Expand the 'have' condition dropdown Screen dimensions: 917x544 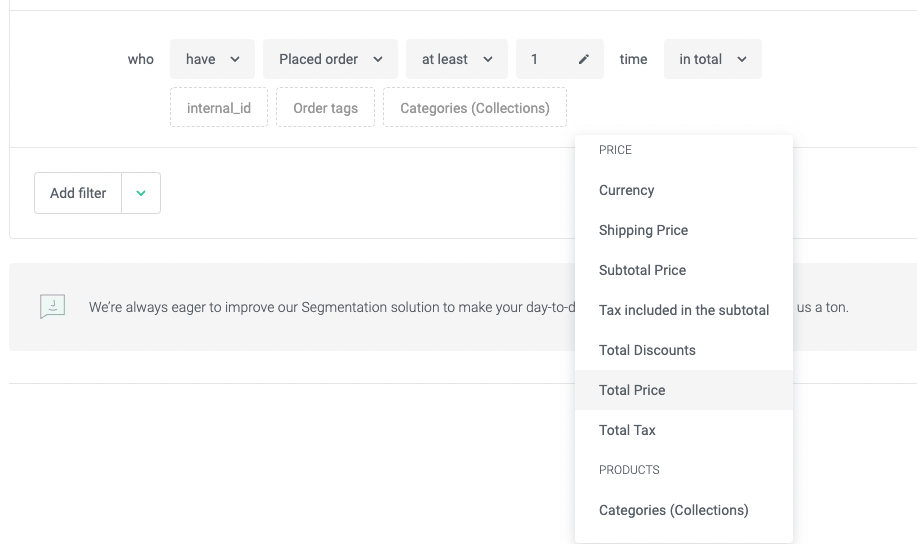point(212,59)
